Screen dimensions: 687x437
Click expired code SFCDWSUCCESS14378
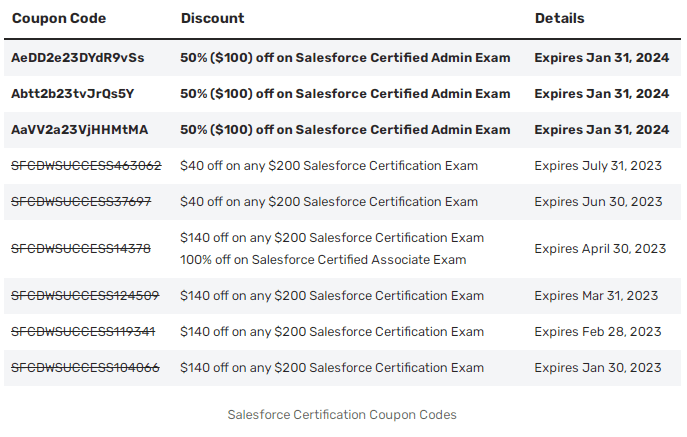(x=81, y=249)
